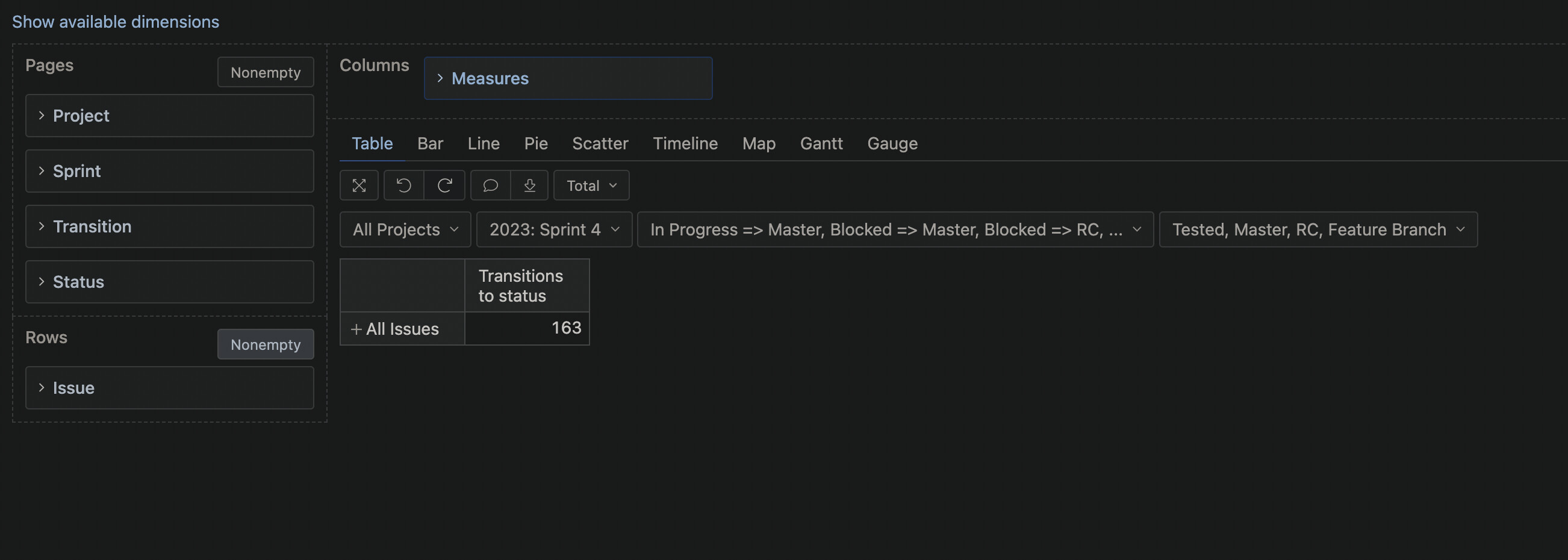Open the All Projects page filter
Viewport: 1568px width, 560px height.
click(405, 229)
